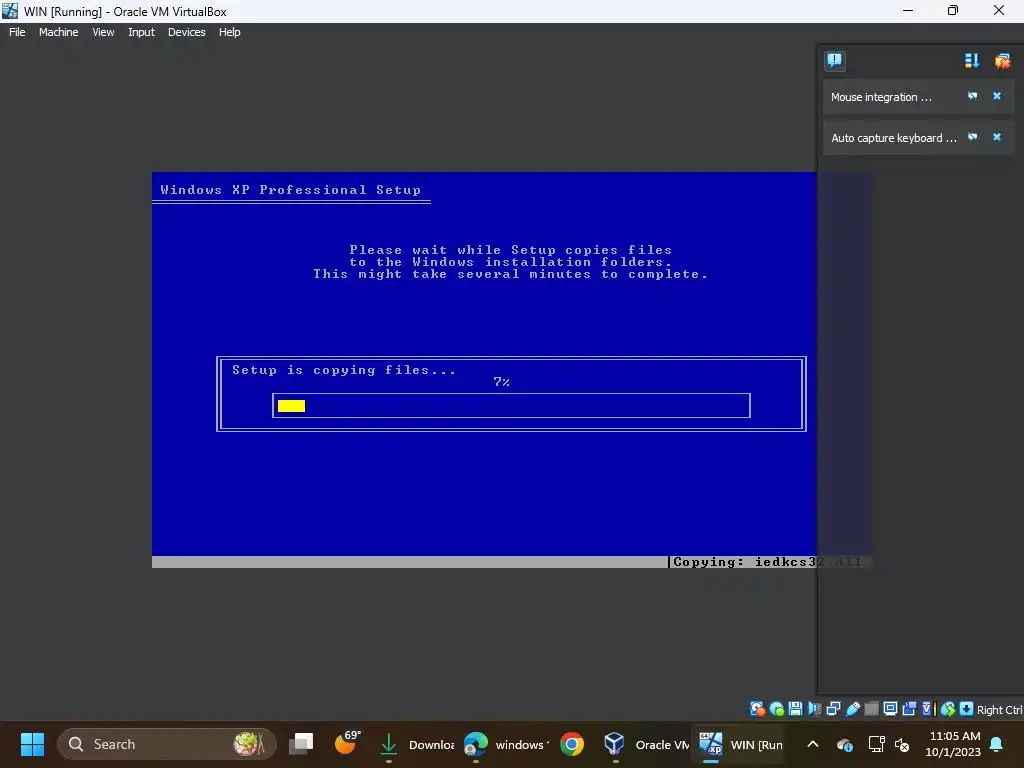This screenshot has width=1024, height=768.
Task: Open the Windows notifications bell
Action: (x=997, y=744)
